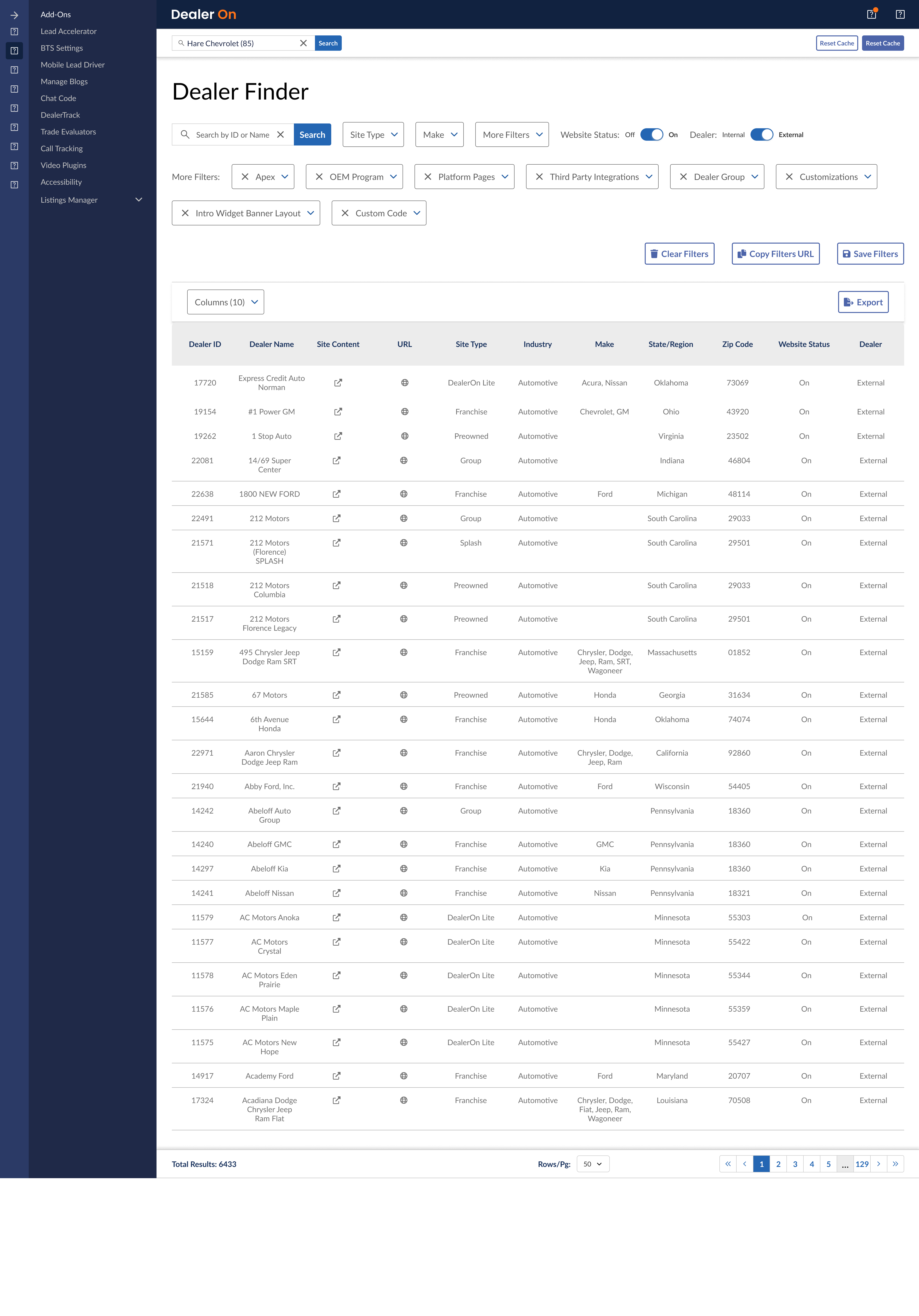This screenshot has height=1316, width=919.
Task: Go to the next results page arrow
Action: pyautogui.click(x=878, y=1164)
